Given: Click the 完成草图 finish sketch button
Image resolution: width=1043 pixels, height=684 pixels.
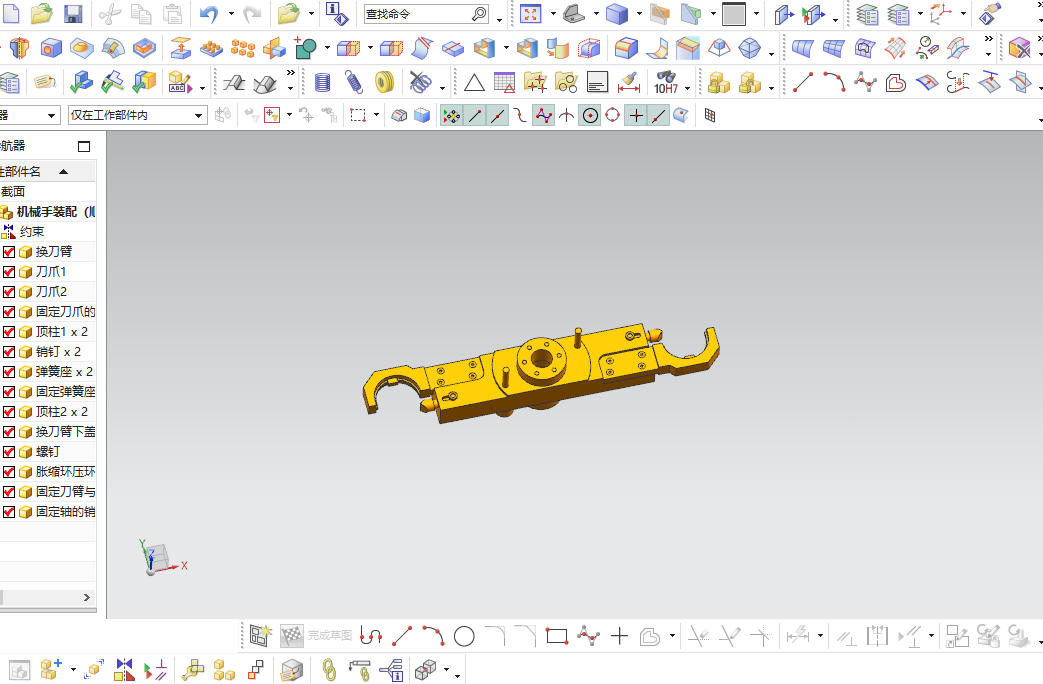Looking at the screenshot, I should [317, 636].
